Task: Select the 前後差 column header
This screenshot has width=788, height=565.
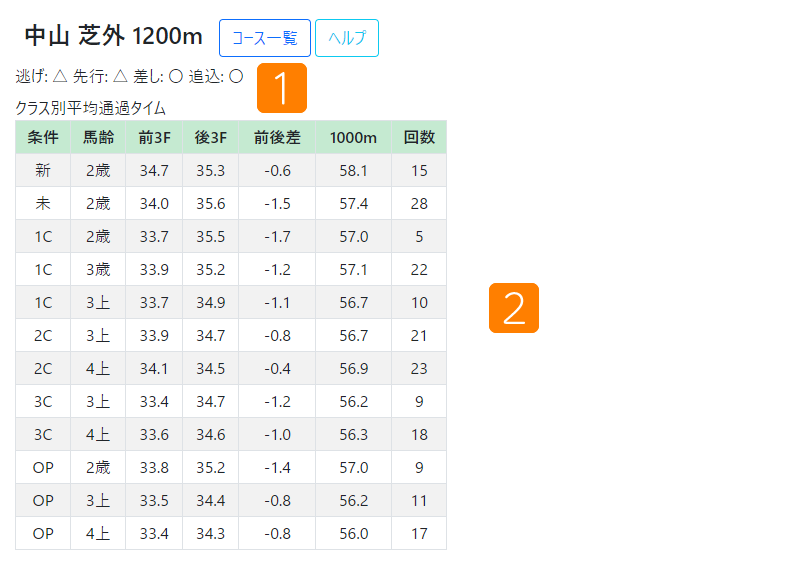Action: (x=277, y=137)
